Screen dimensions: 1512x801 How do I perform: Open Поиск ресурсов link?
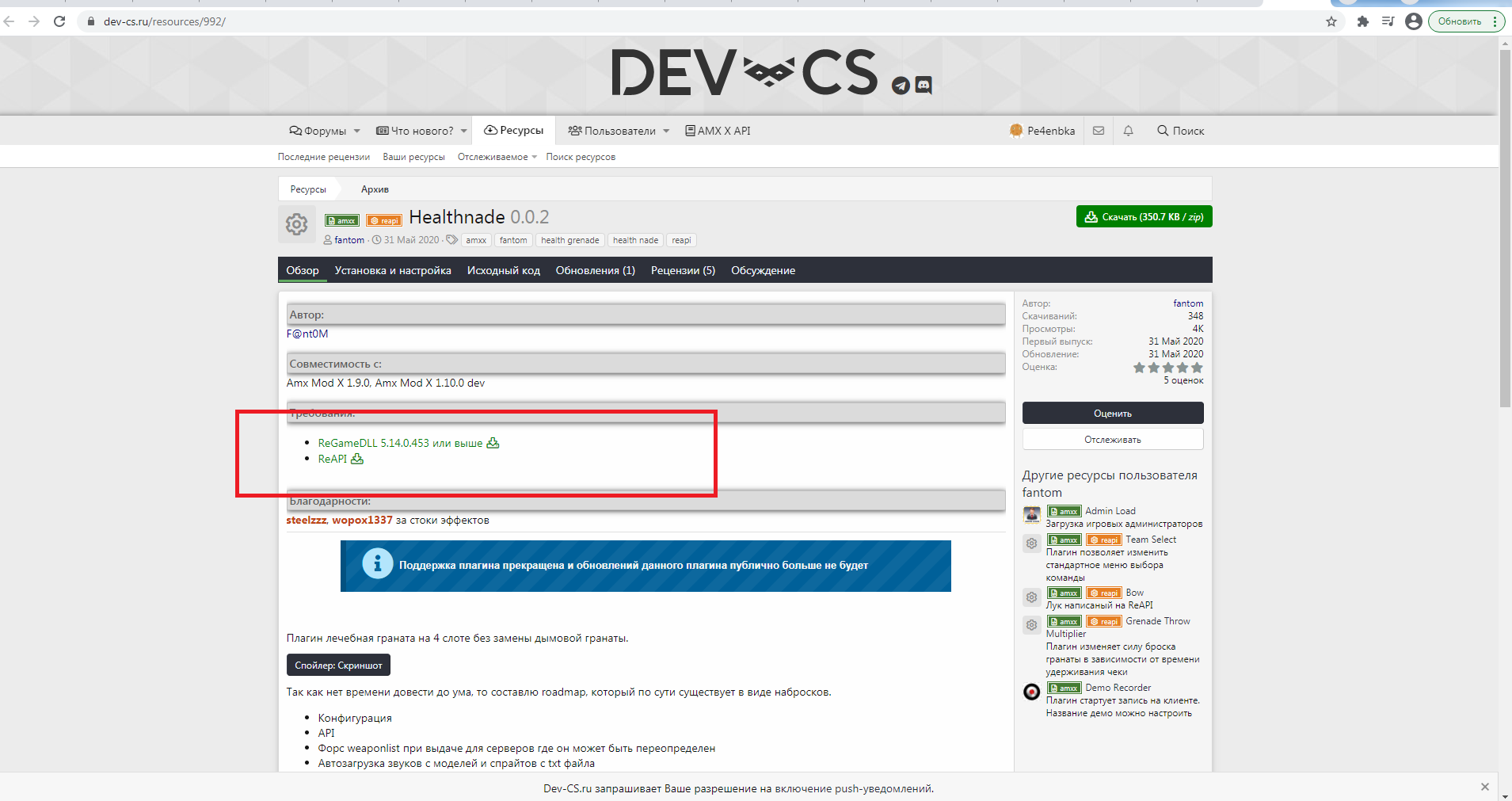coord(581,157)
